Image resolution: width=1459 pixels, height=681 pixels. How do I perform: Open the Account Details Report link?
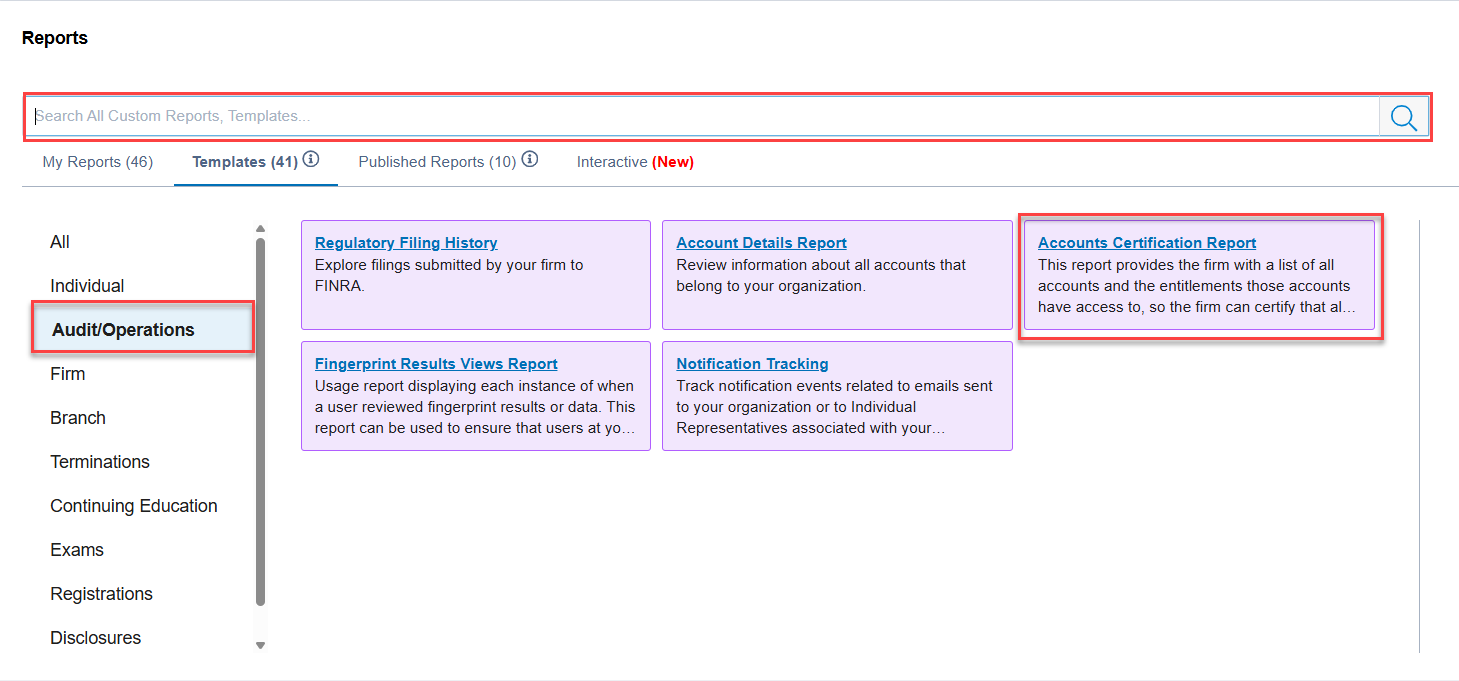click(x=762, y=243)
